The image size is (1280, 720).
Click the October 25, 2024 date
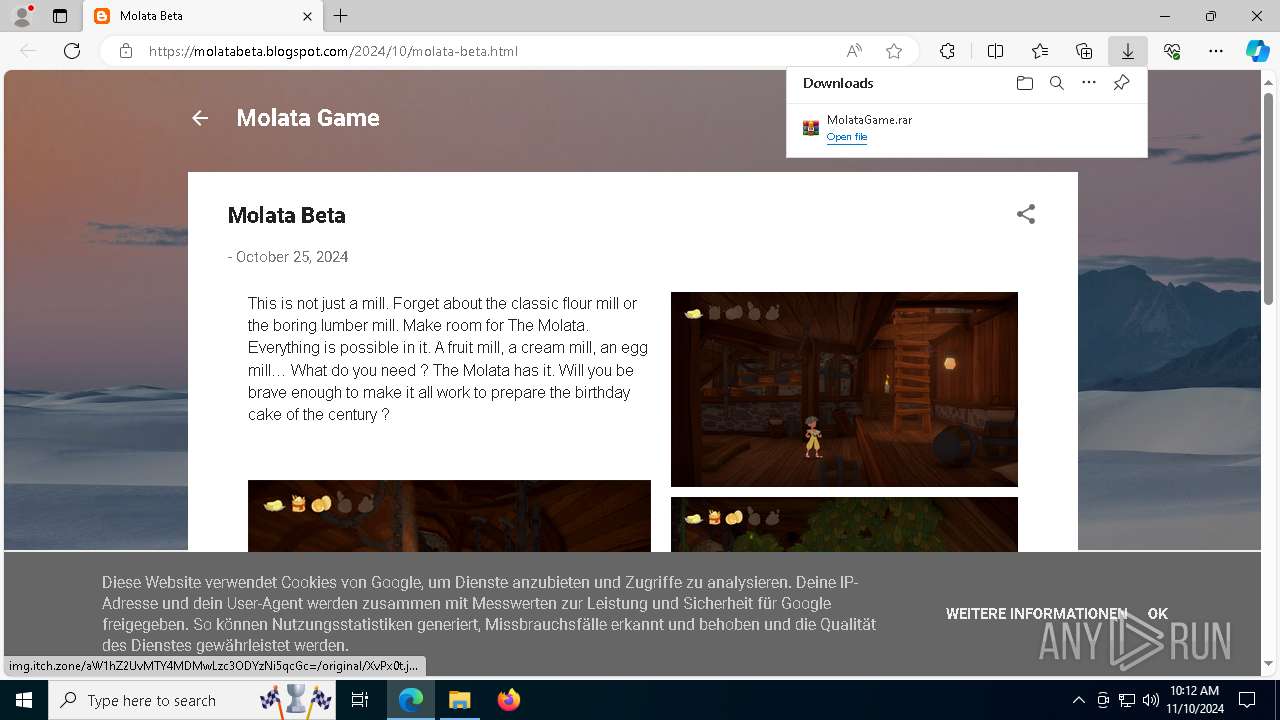pyautogui.click(x=292, y=257)
